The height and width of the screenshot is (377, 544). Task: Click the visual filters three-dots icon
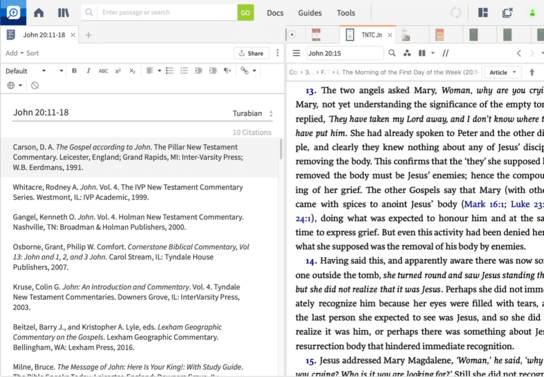(x=407, y=53)
